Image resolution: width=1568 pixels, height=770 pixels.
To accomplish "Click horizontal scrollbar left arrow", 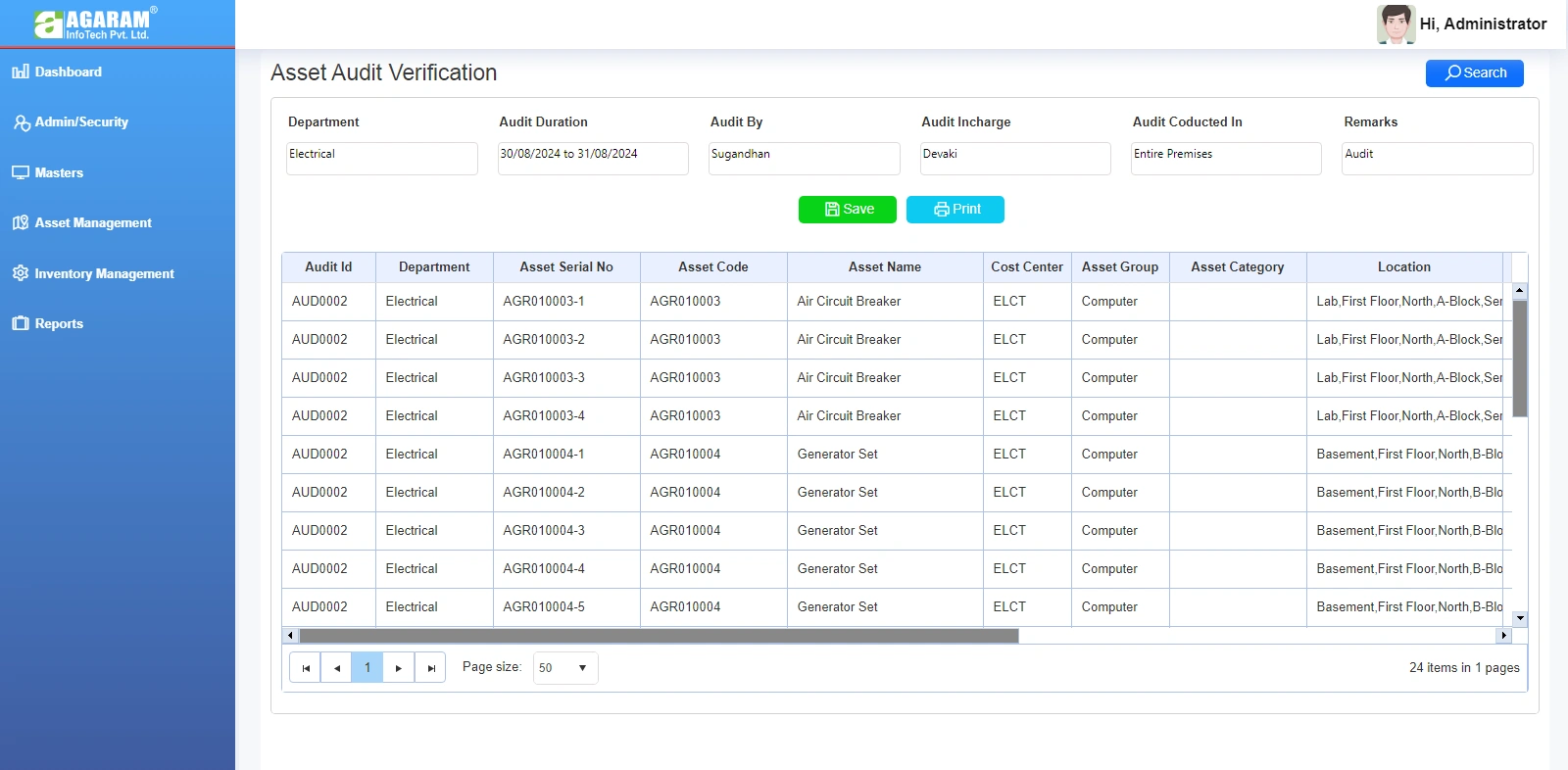I will [290, 636].
